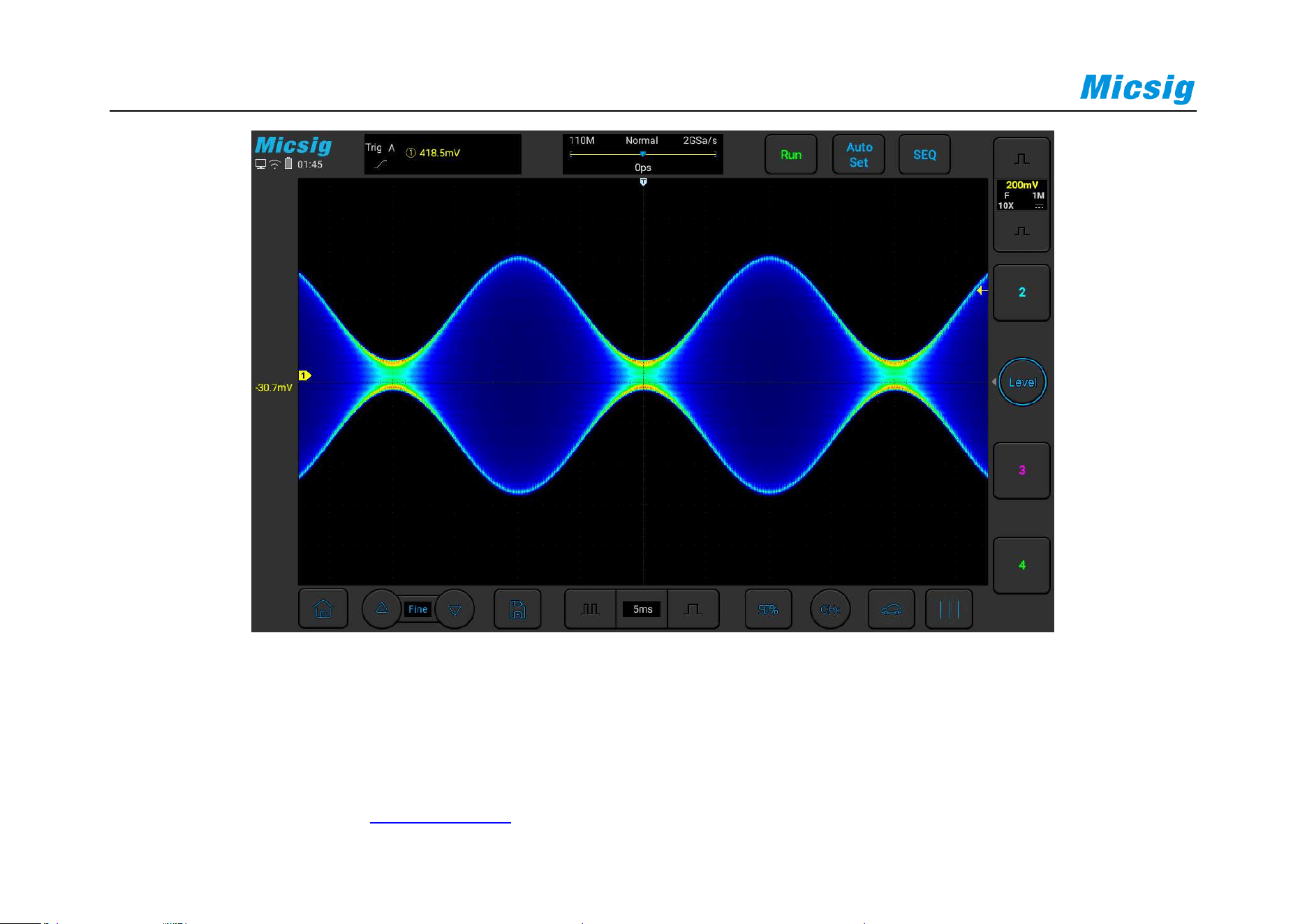Toggle the Fine adjustment mode label
This screenshot has width=1307, height=924.
tap(418, 609)
